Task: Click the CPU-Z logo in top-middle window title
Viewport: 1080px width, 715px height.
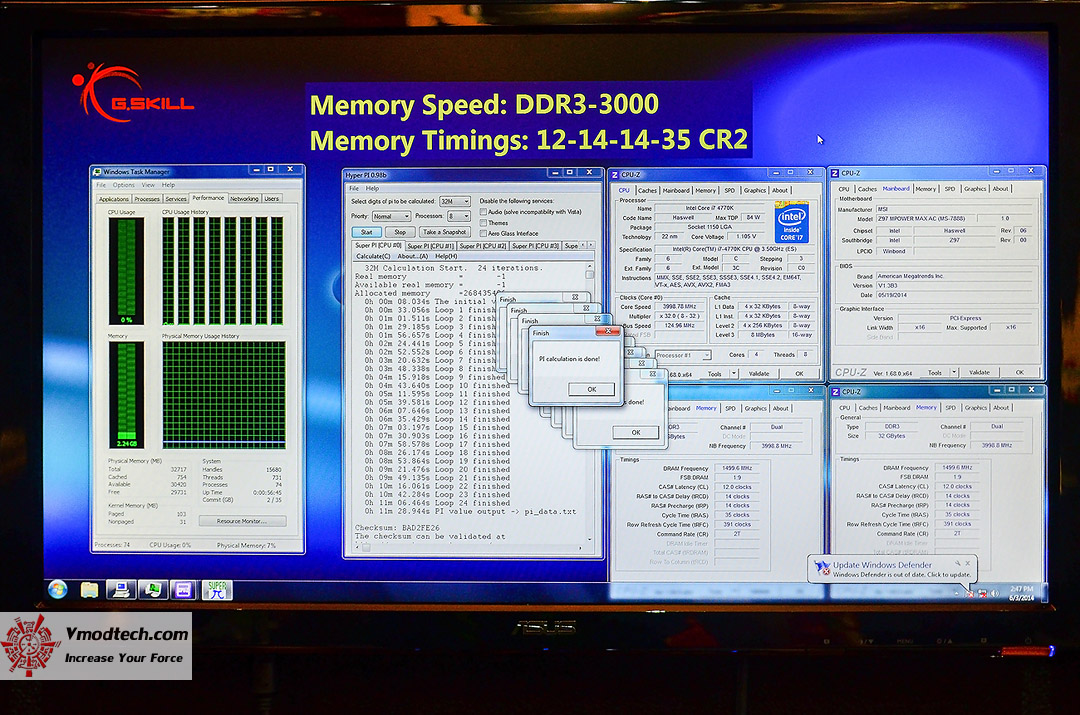Action: [x=615, y=175]
